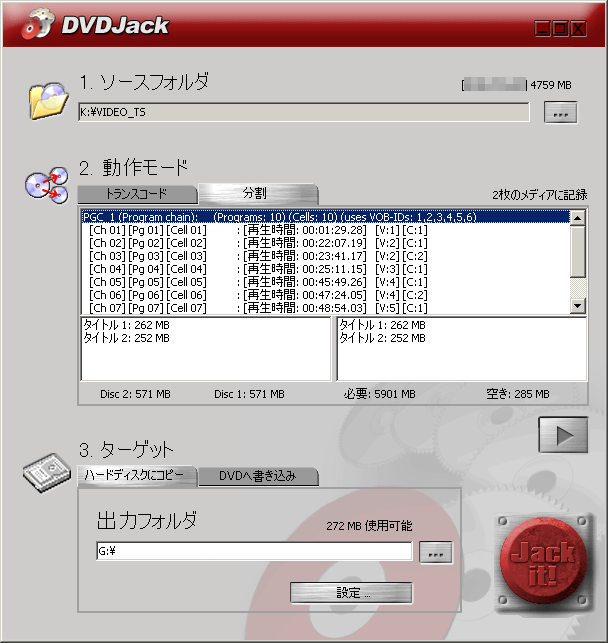Select the PGC 1 Program chain row
This screenshot has width=608, height=643.
coord(326,217)
